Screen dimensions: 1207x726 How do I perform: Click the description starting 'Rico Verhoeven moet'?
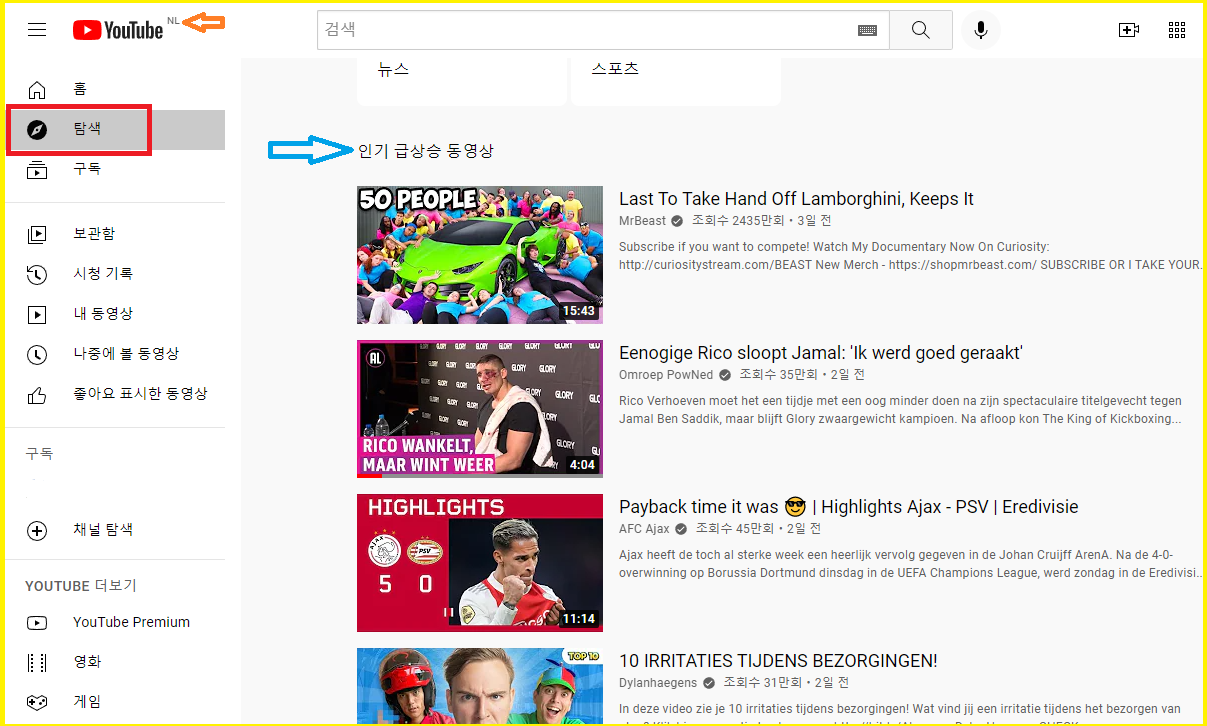pyautogui.click(x=900, y=410)
